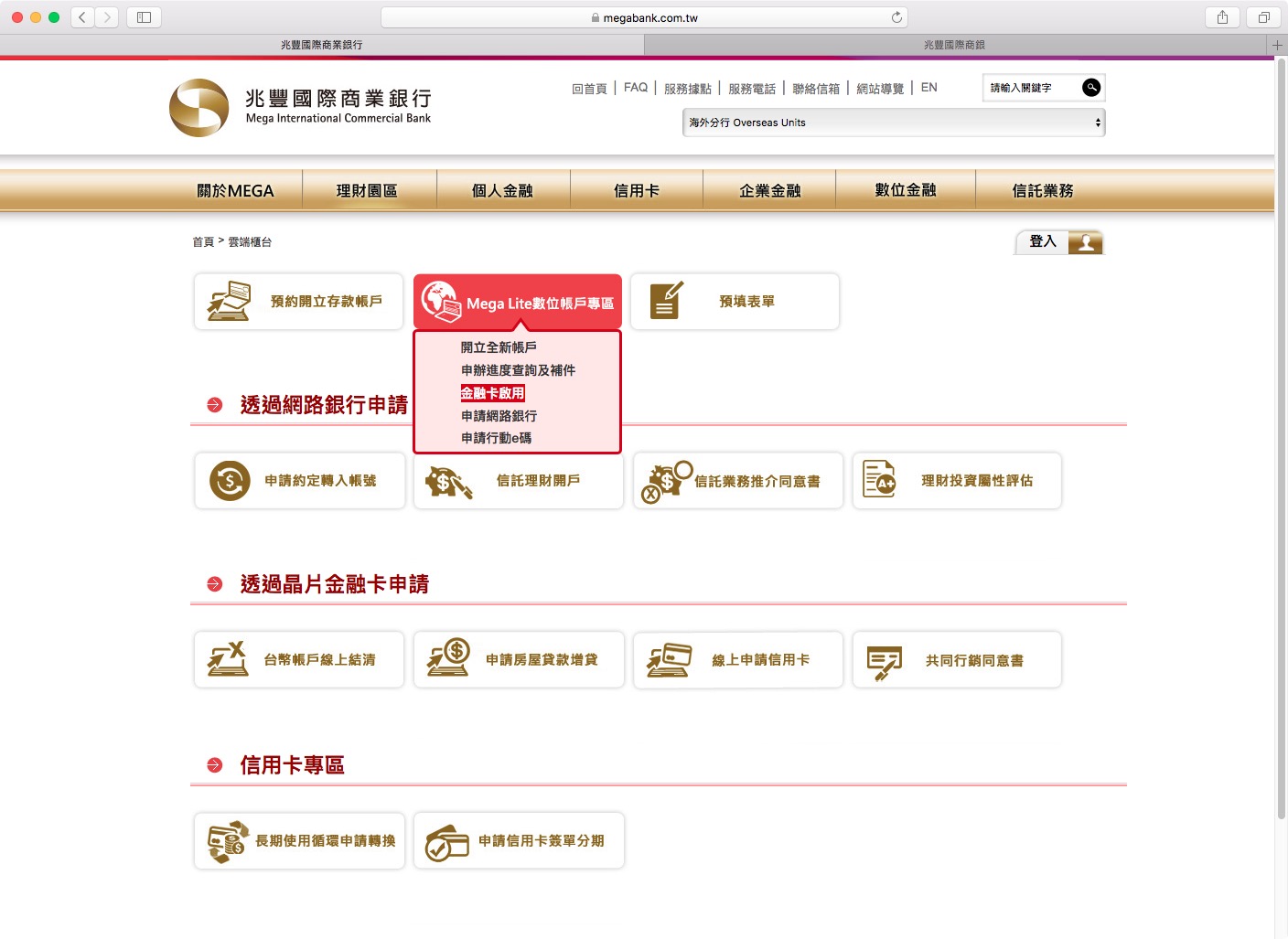
Task: Click 雲端櫃台 in breadcrumb
Action: (250, 242)
